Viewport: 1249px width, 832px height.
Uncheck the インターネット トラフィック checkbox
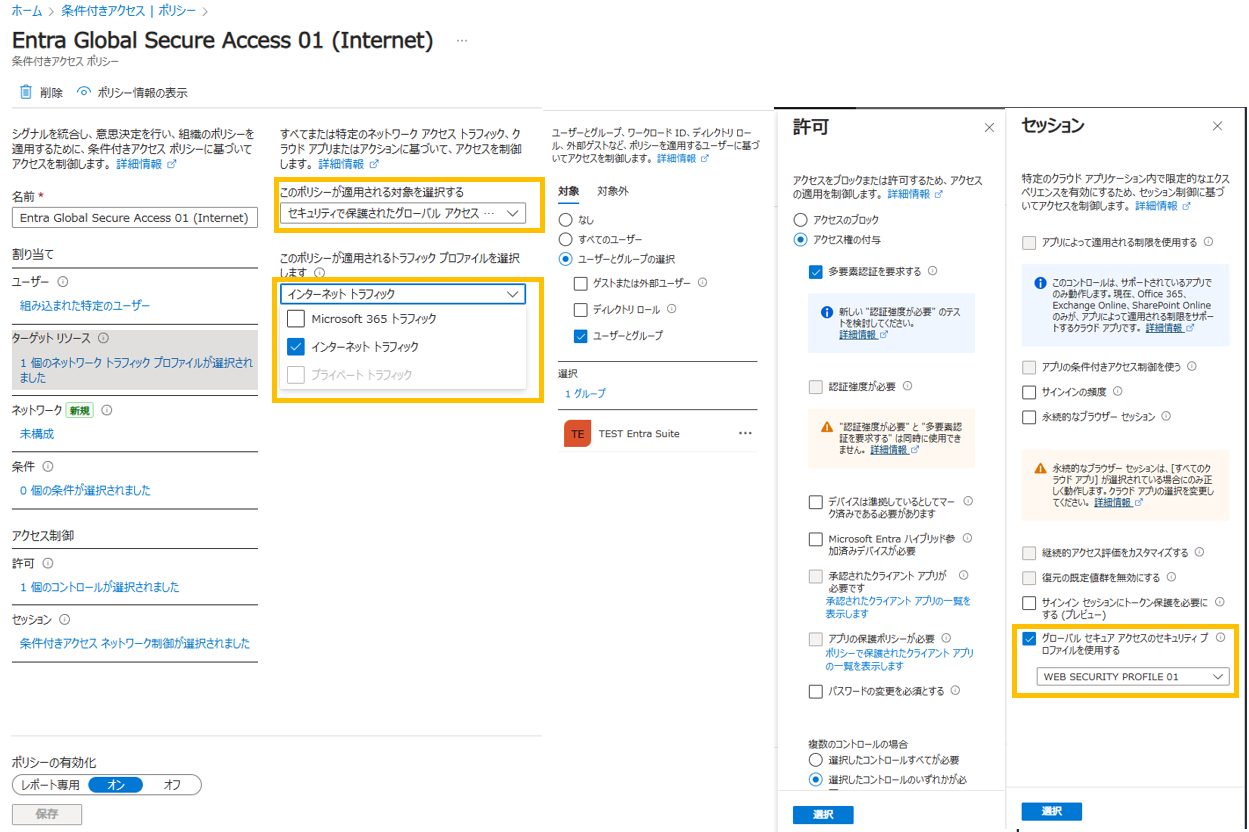(x=295, y=347)
